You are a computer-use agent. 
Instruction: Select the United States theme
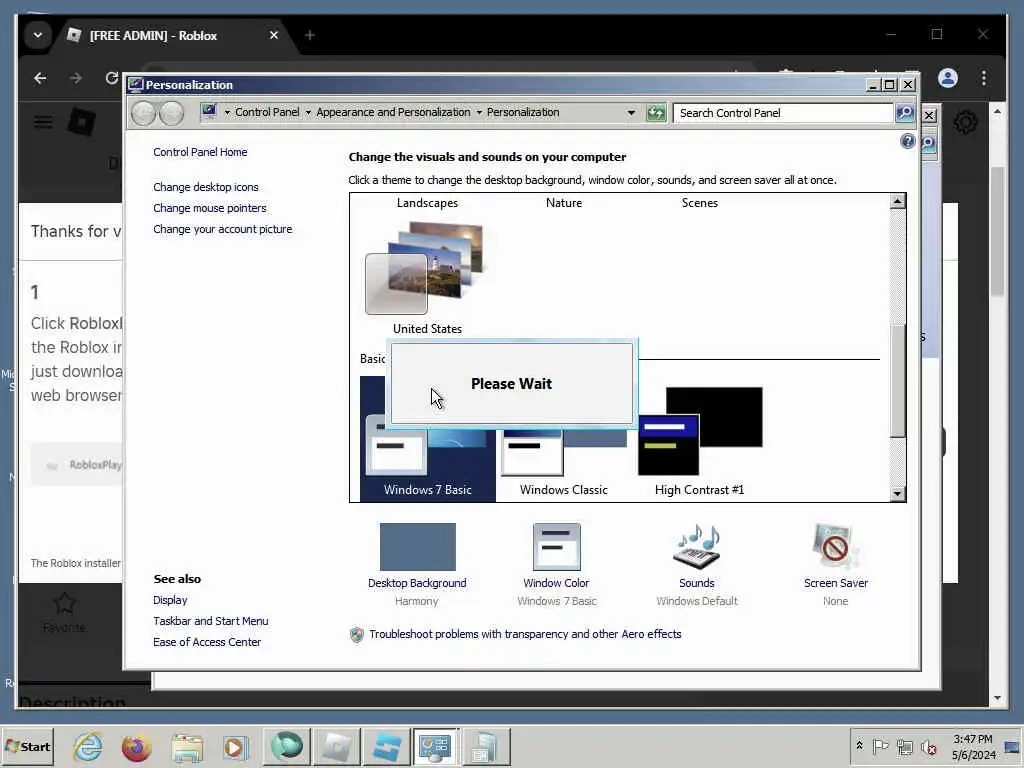427,278
